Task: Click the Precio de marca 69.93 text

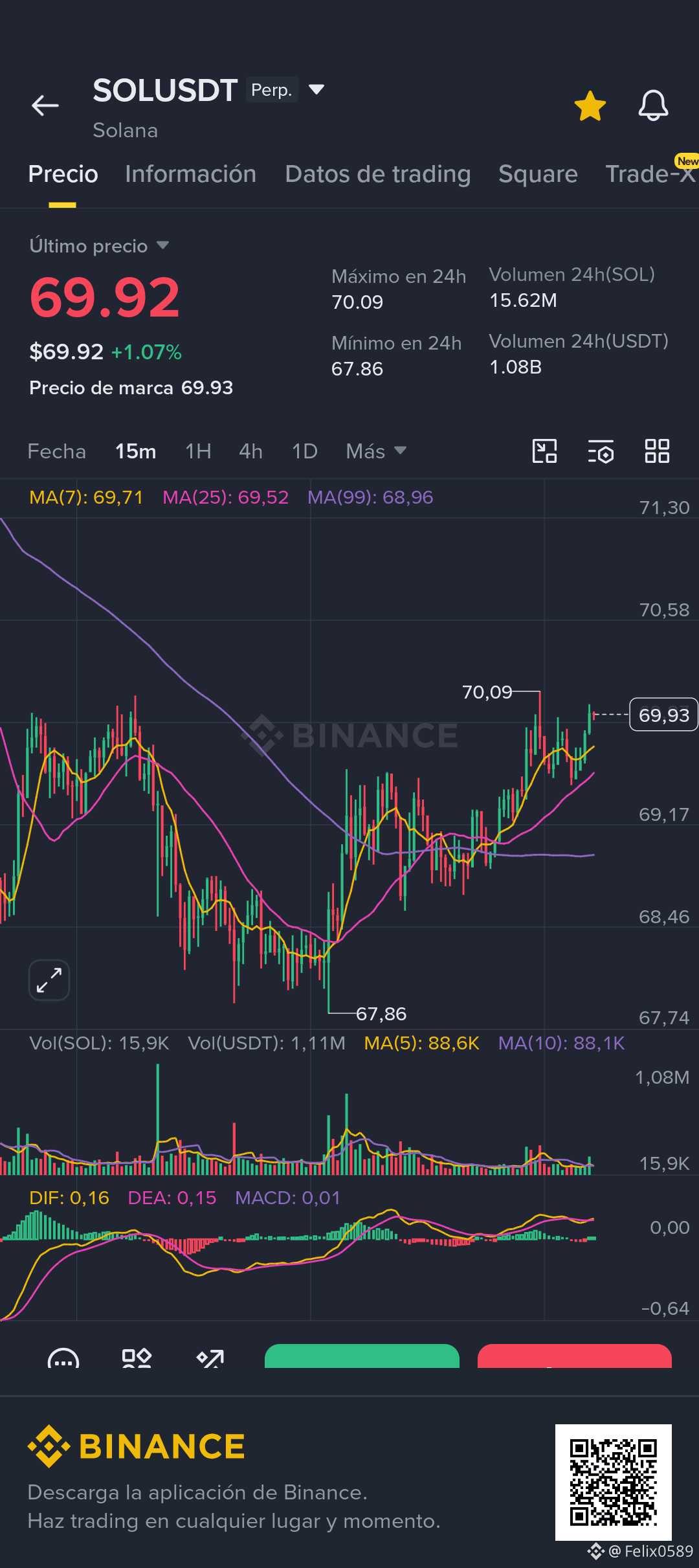Action: pos(131,388)
